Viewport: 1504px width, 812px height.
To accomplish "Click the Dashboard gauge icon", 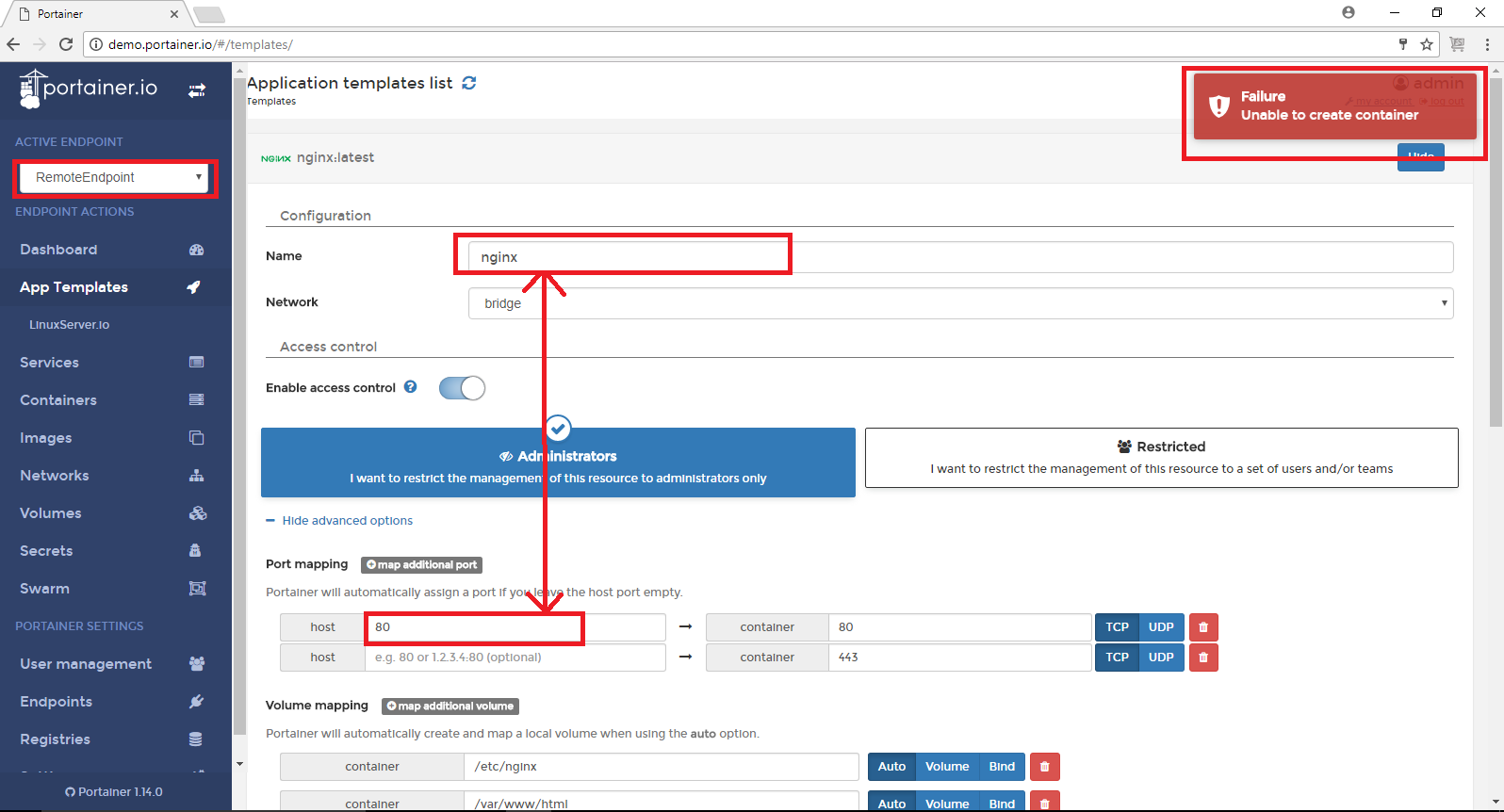I will click(196, 250).
